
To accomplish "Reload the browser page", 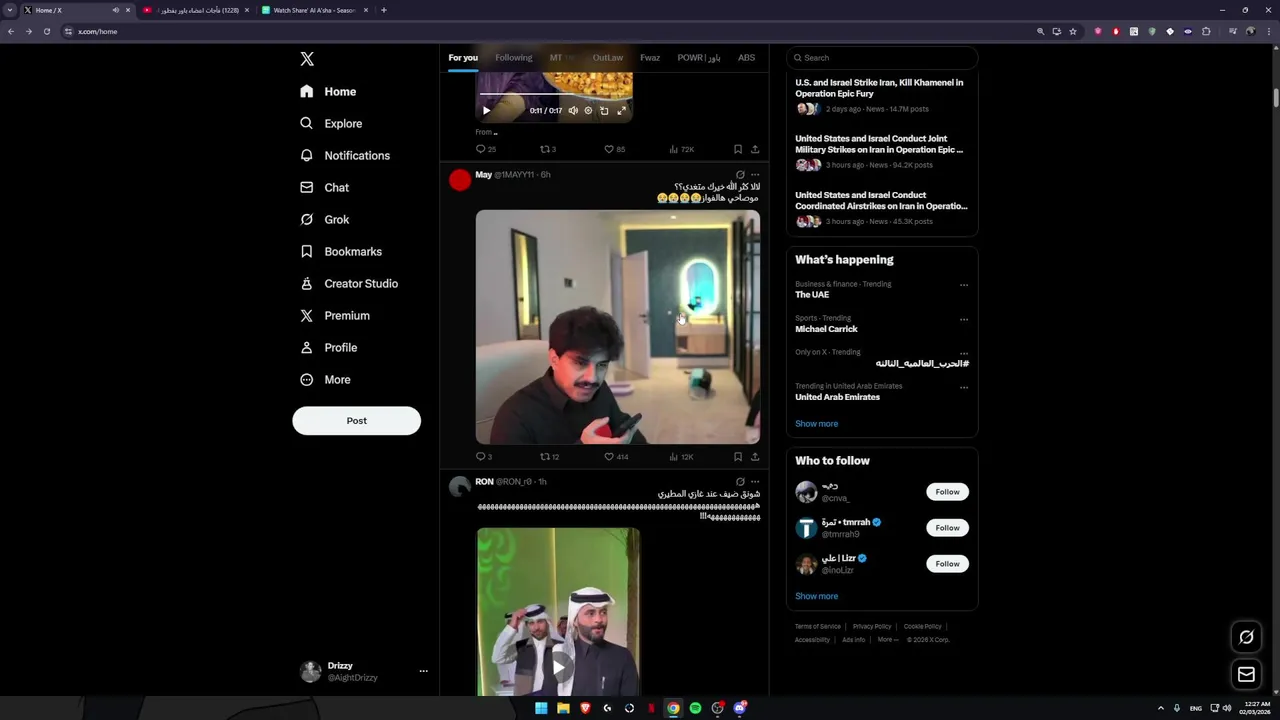I will coord(46,31).
